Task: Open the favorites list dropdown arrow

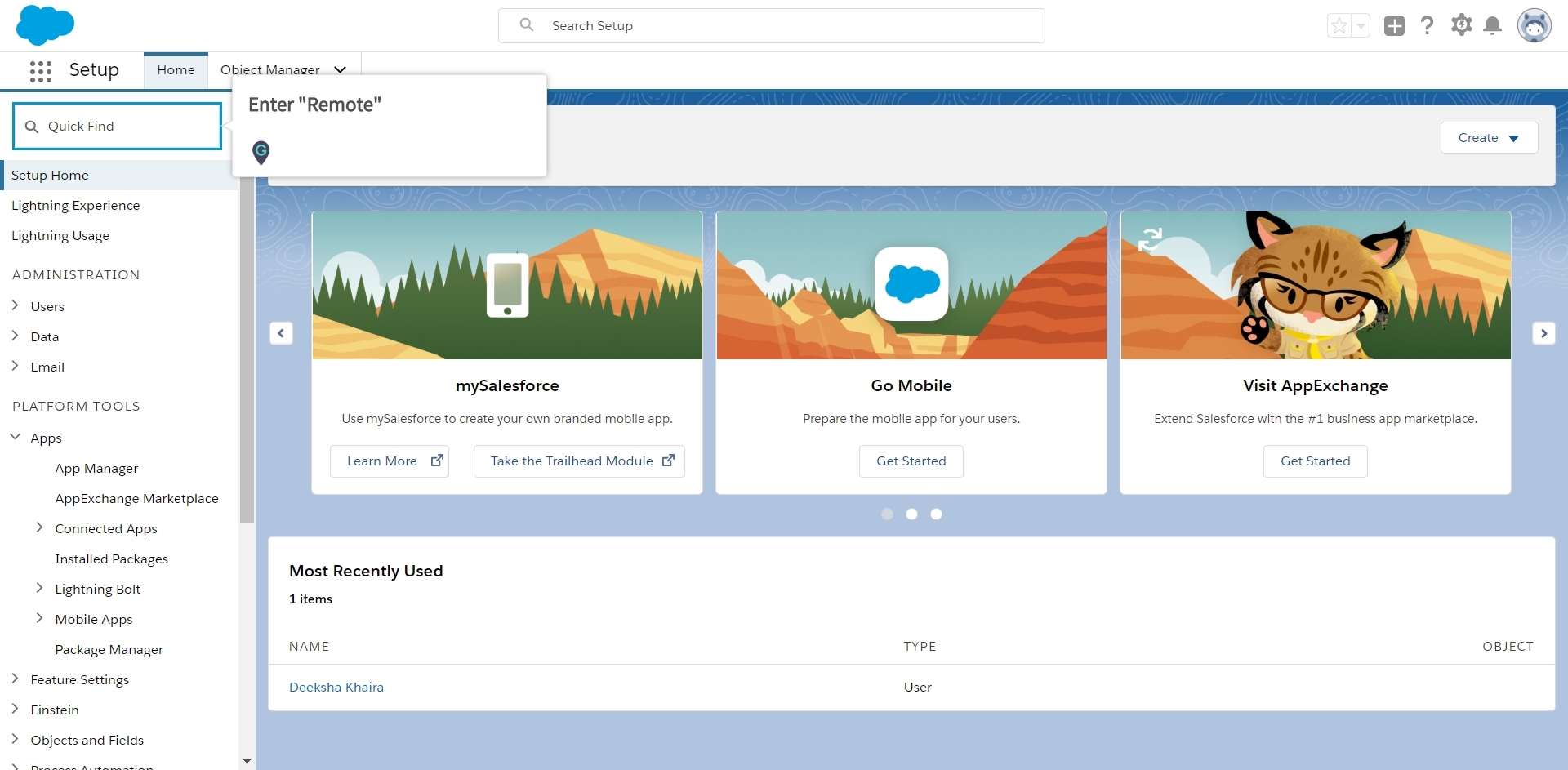Action: pyautogui.click(x=1361, y=26)
